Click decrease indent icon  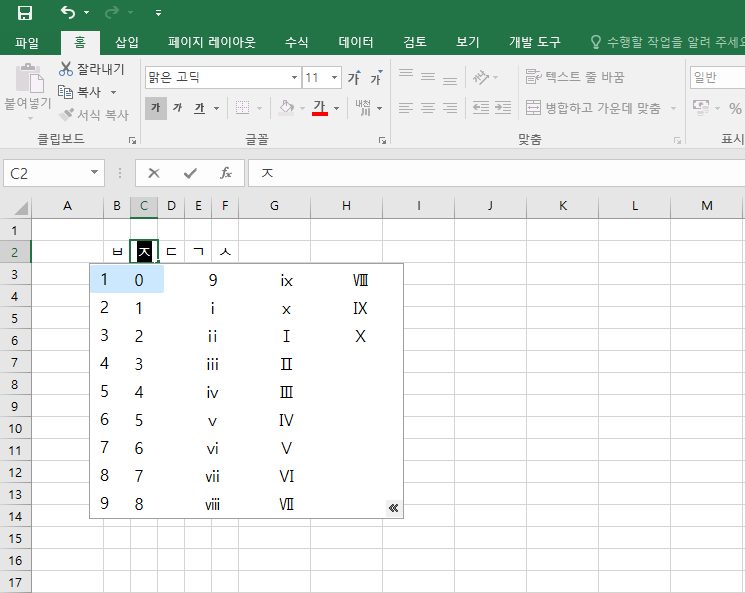pyautogui.click(x=481, y=108)
